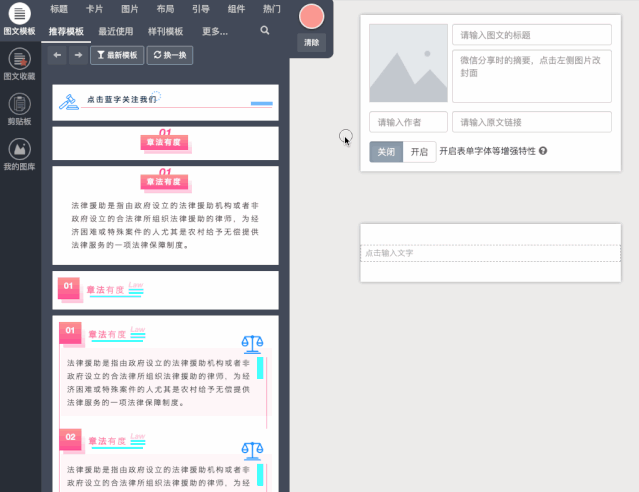The width and height of the screenshot is (639, 492).
Task: Go back with the left arrow button
Action: (x=57, y=55)
